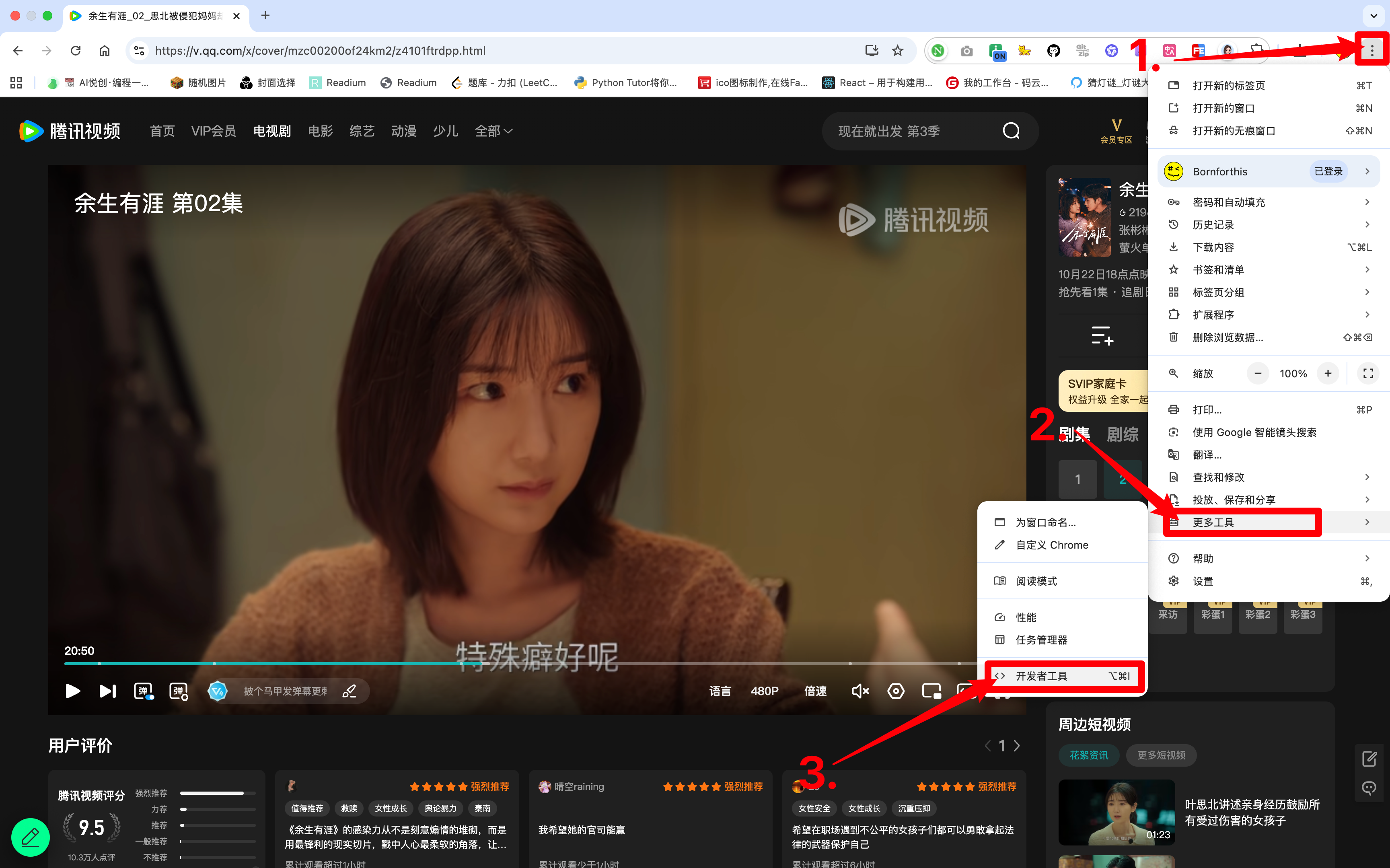Switch to the 花絮资讯 short video tab
The height and width of the screenshot is (868, 1390).
pos(1088,755)
